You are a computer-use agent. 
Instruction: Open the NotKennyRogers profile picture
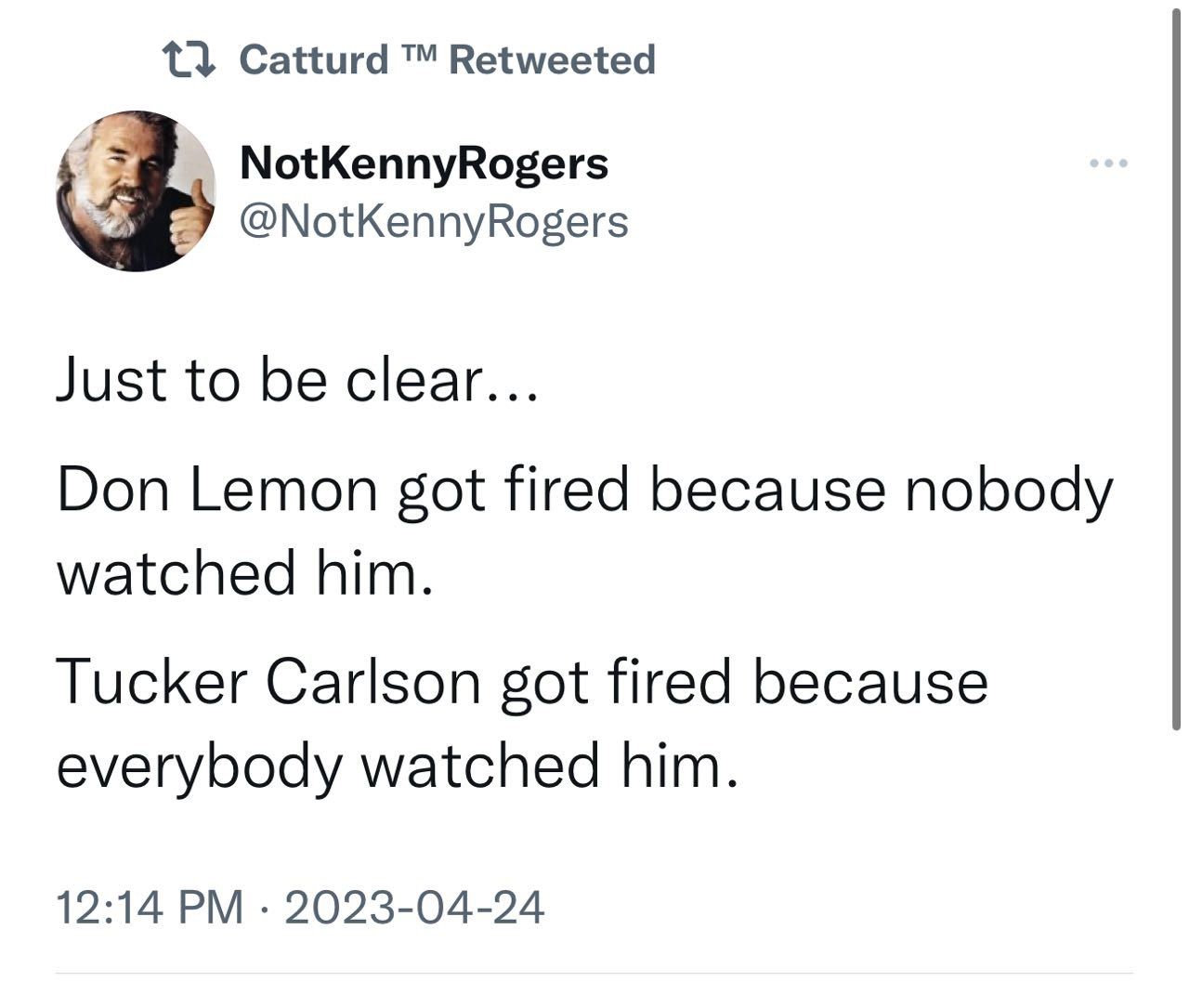[136, 192]
